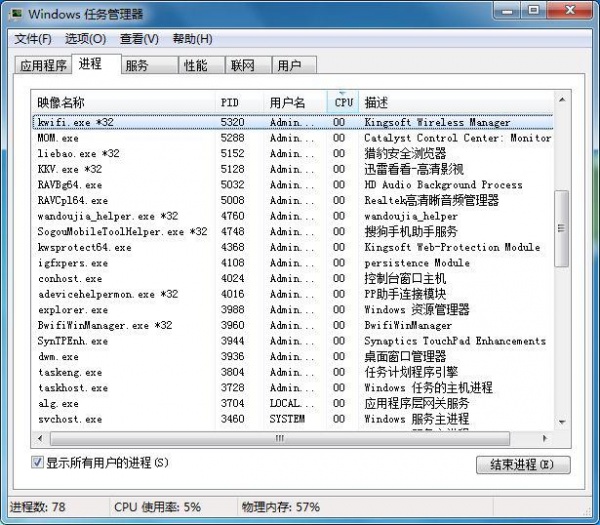Viewport: 600px width, 525px height.
Task: Click the Synaptics TouchPad Enhancements description
Action: pos(455,341)
